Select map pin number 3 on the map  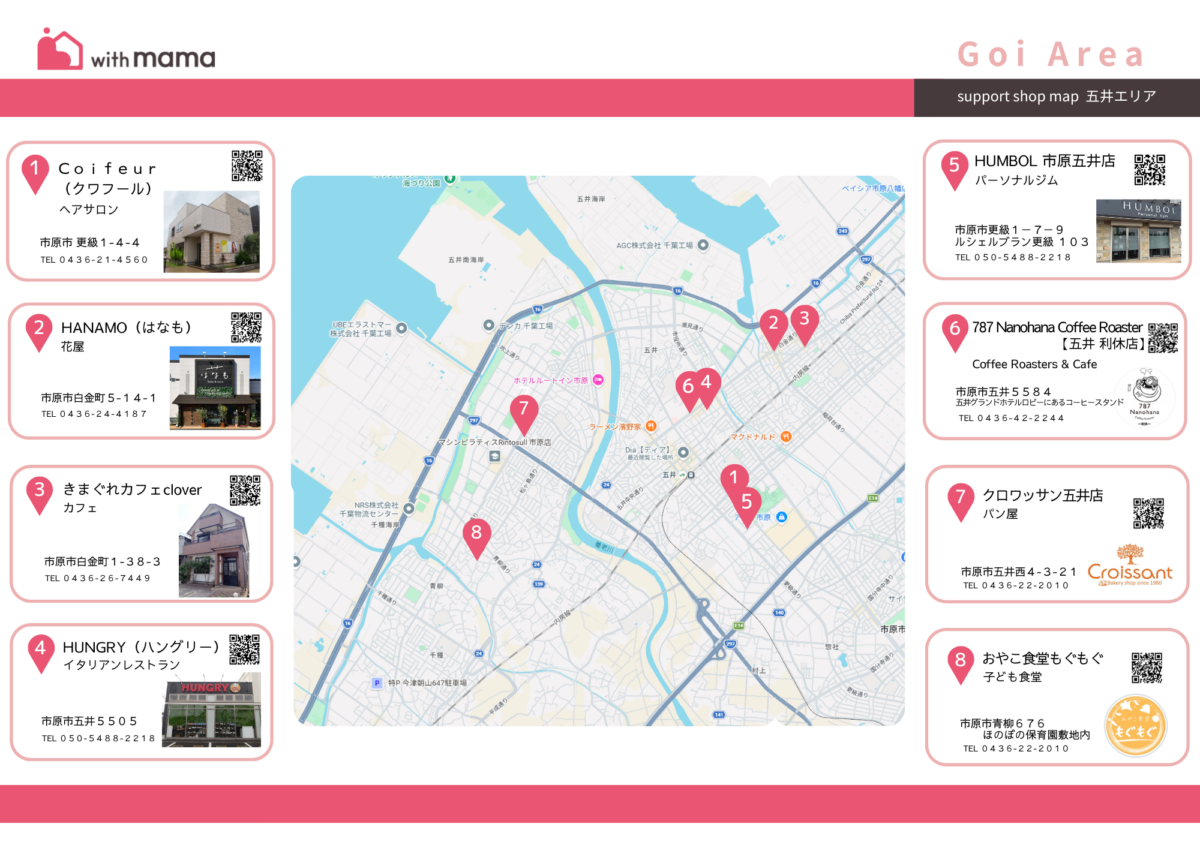pyautogui.click(x=803, y=324)
